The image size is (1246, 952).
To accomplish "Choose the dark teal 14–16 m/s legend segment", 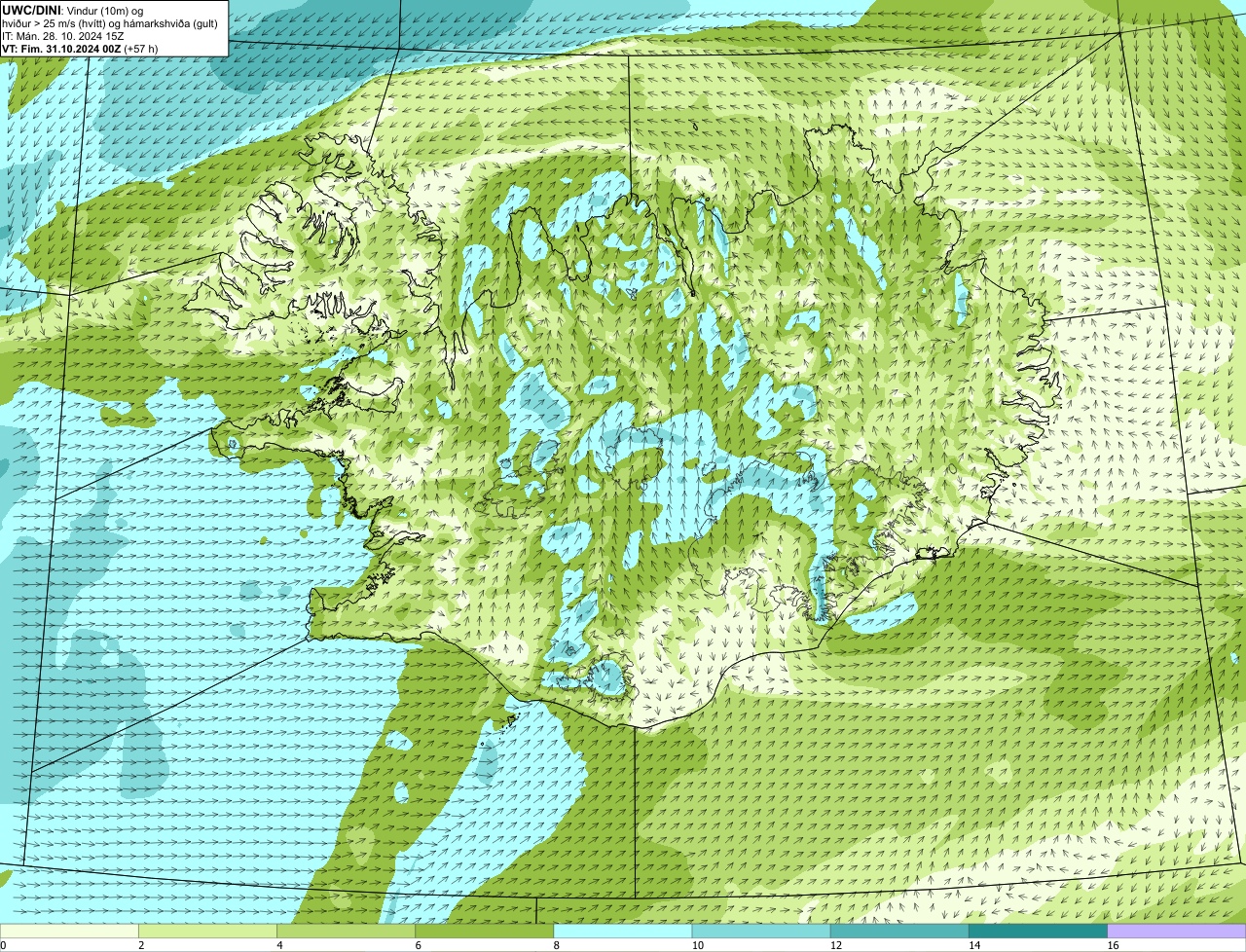I will pos(1038,932).
